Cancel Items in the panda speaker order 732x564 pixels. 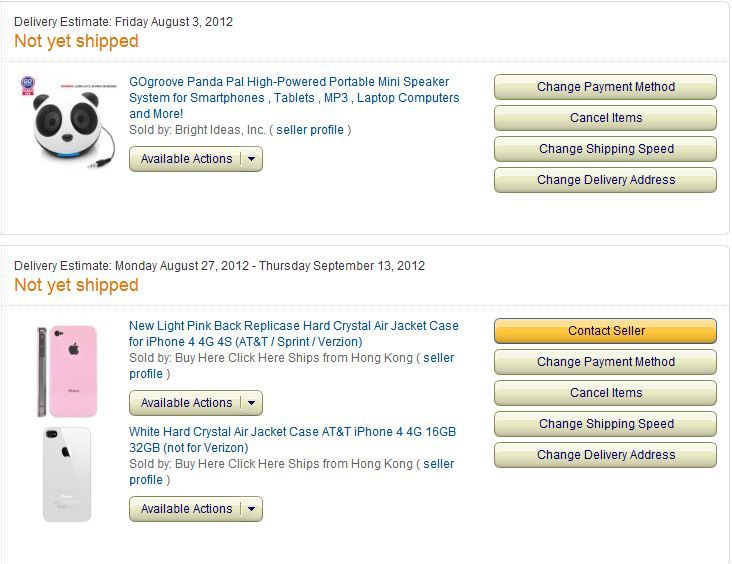point(606,118)
